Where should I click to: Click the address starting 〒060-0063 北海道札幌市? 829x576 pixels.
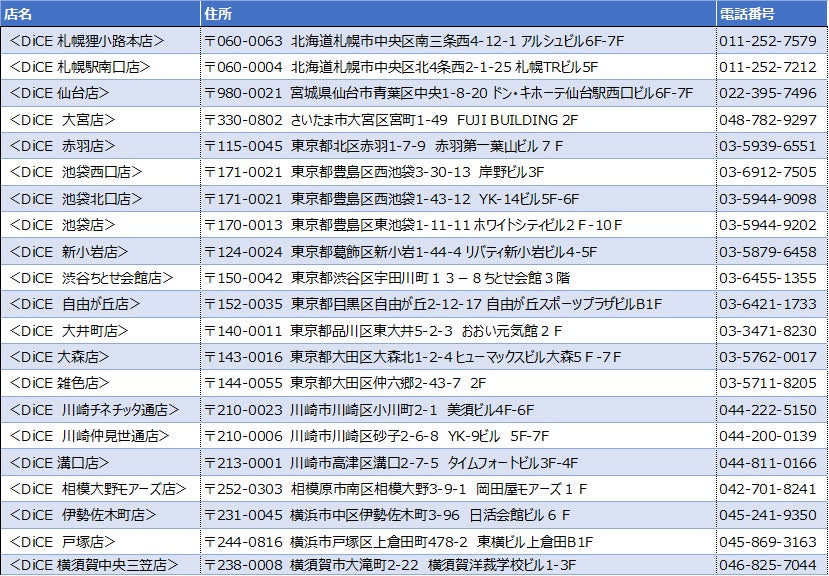tap(458, 41)
